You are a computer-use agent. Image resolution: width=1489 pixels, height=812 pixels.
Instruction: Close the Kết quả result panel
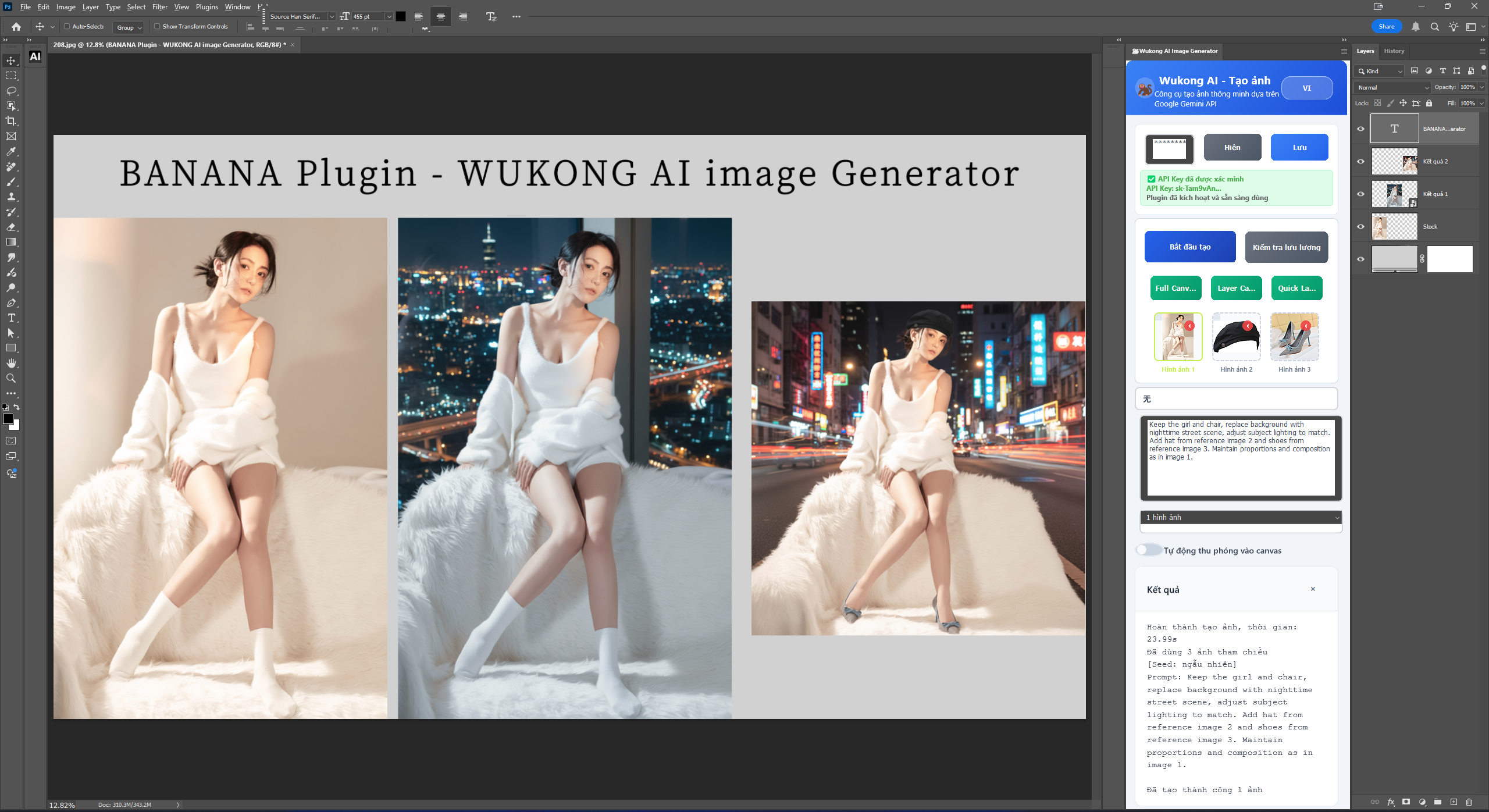1313,589
